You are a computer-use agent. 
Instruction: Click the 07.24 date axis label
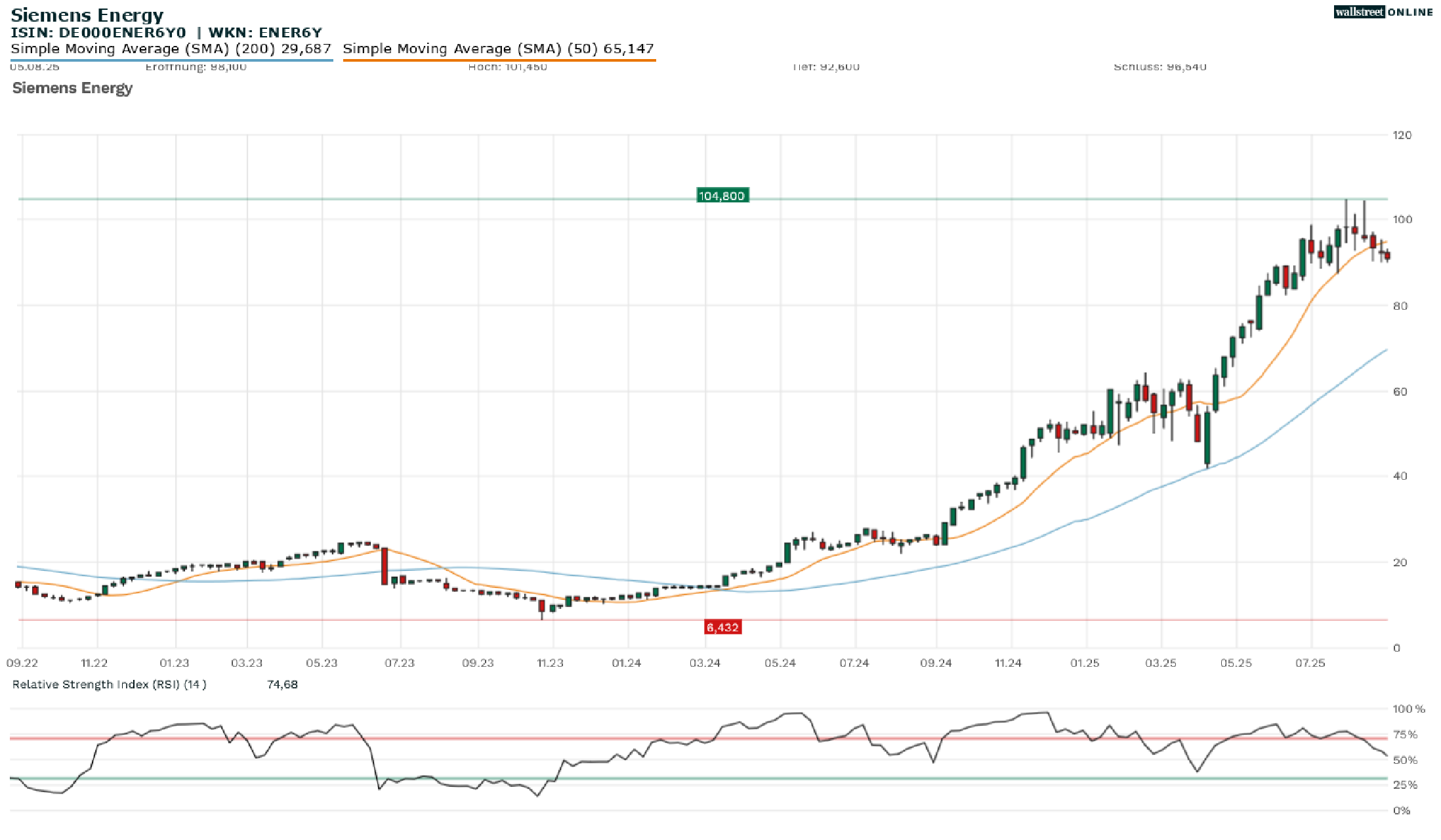(x=854, y=663)
